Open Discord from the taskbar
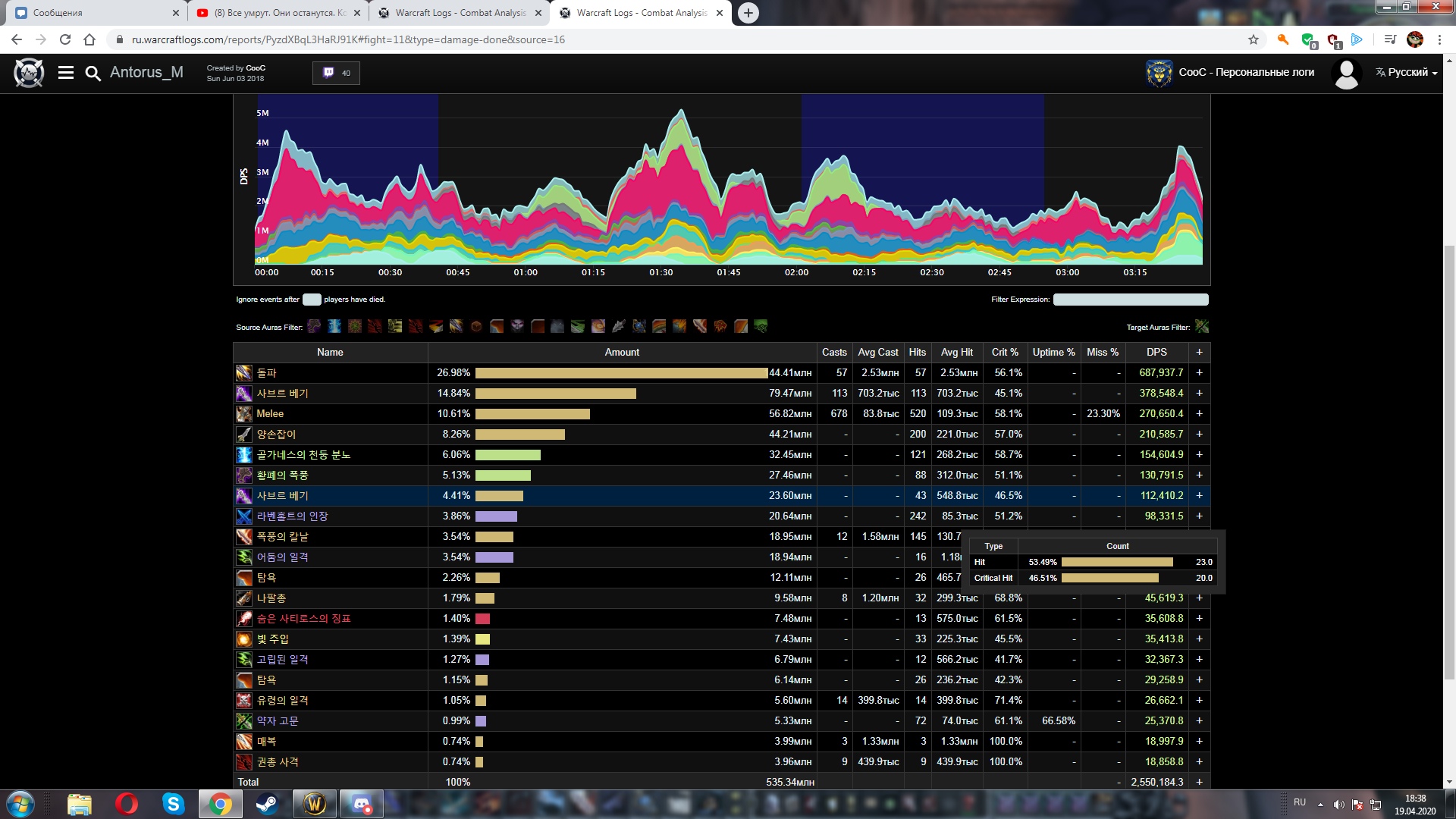1456x819 pixels. pyautogui.click(x=362, y=803)
